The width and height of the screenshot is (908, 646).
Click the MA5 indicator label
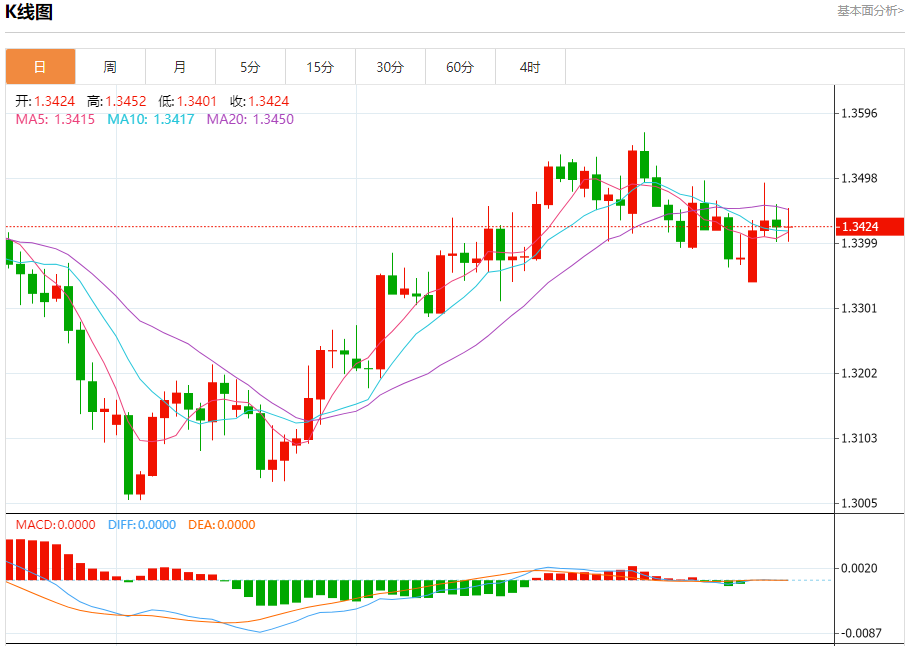(55, 119)
